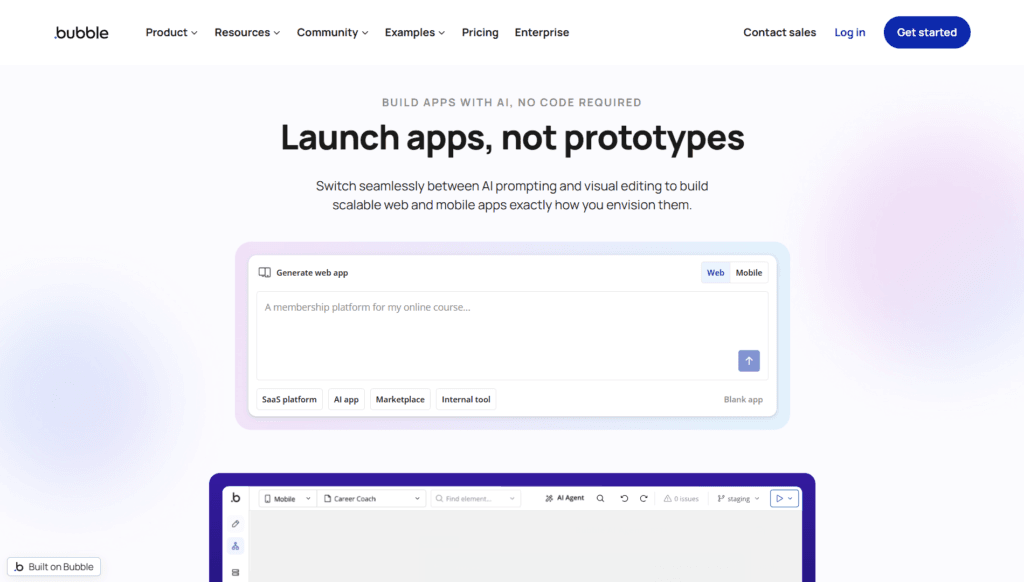Follow the Log in link
Image resolution: width=1024 pixels, height=582 pixels.
coord(850,32)
